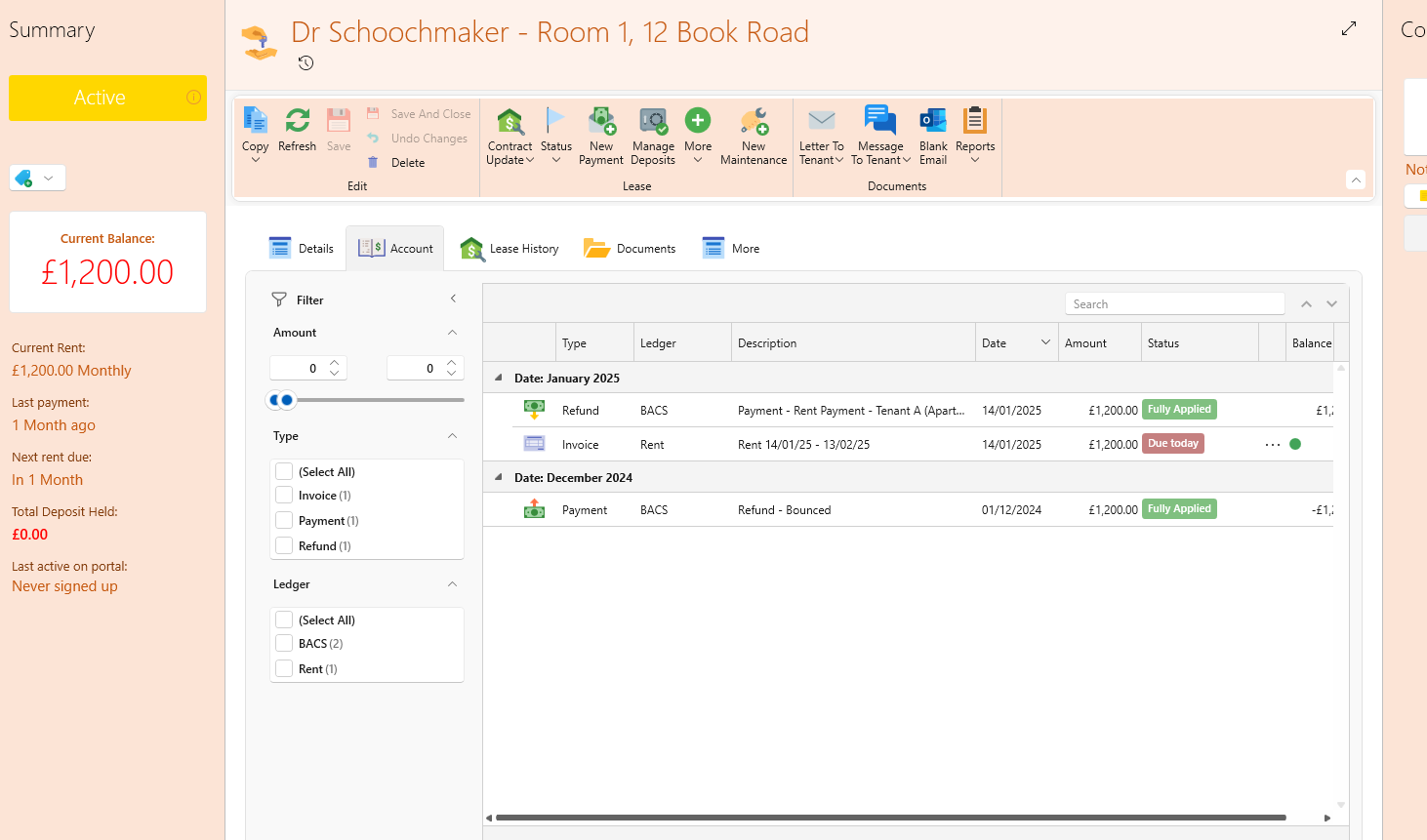Sort by the Amount column header
This screenshot has width=1427, height=840.
click(1100, 342)
